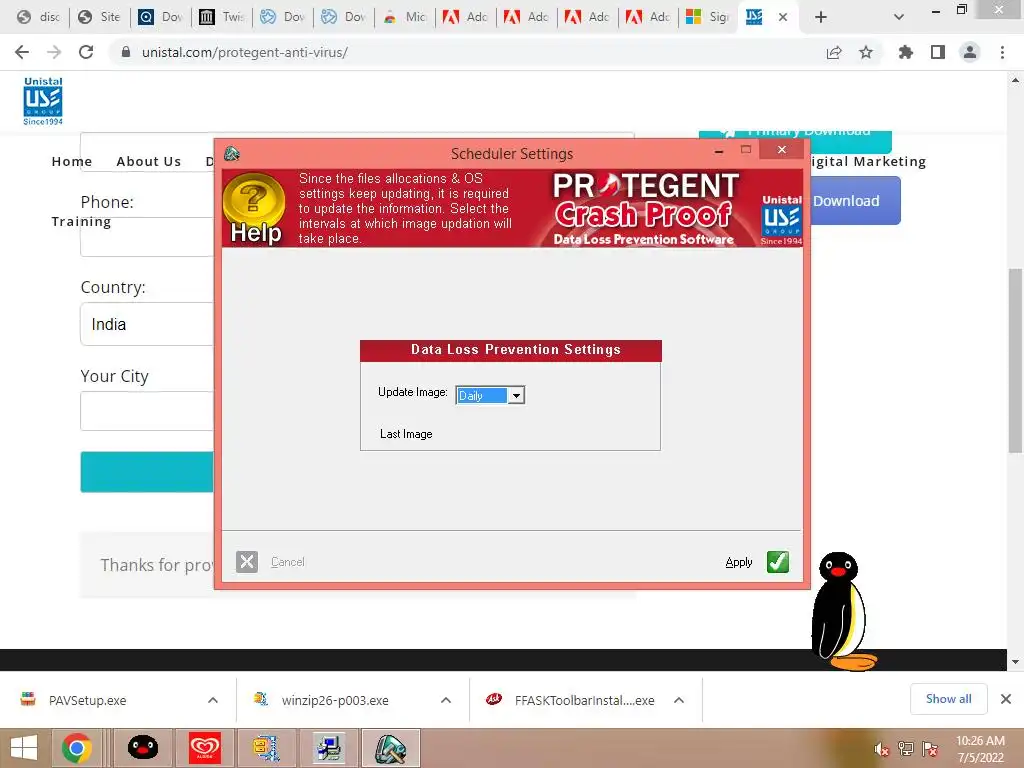Screen dimensions: 1024x768
Task: Expand PAVSetup.exe download options chevron
Action: 213,700
